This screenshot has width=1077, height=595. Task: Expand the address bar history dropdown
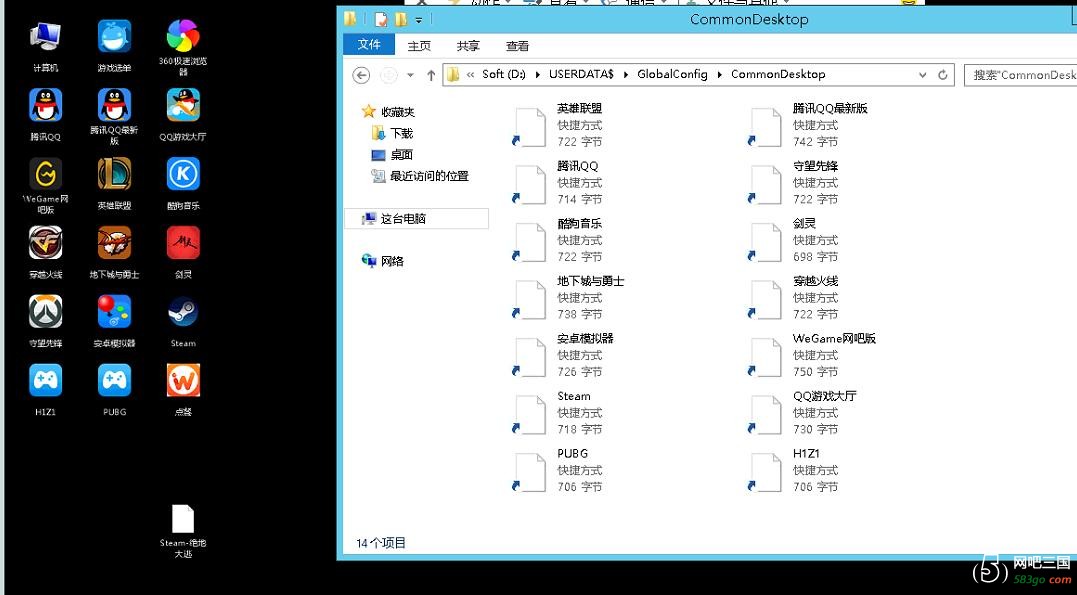(x=922, y=75)
